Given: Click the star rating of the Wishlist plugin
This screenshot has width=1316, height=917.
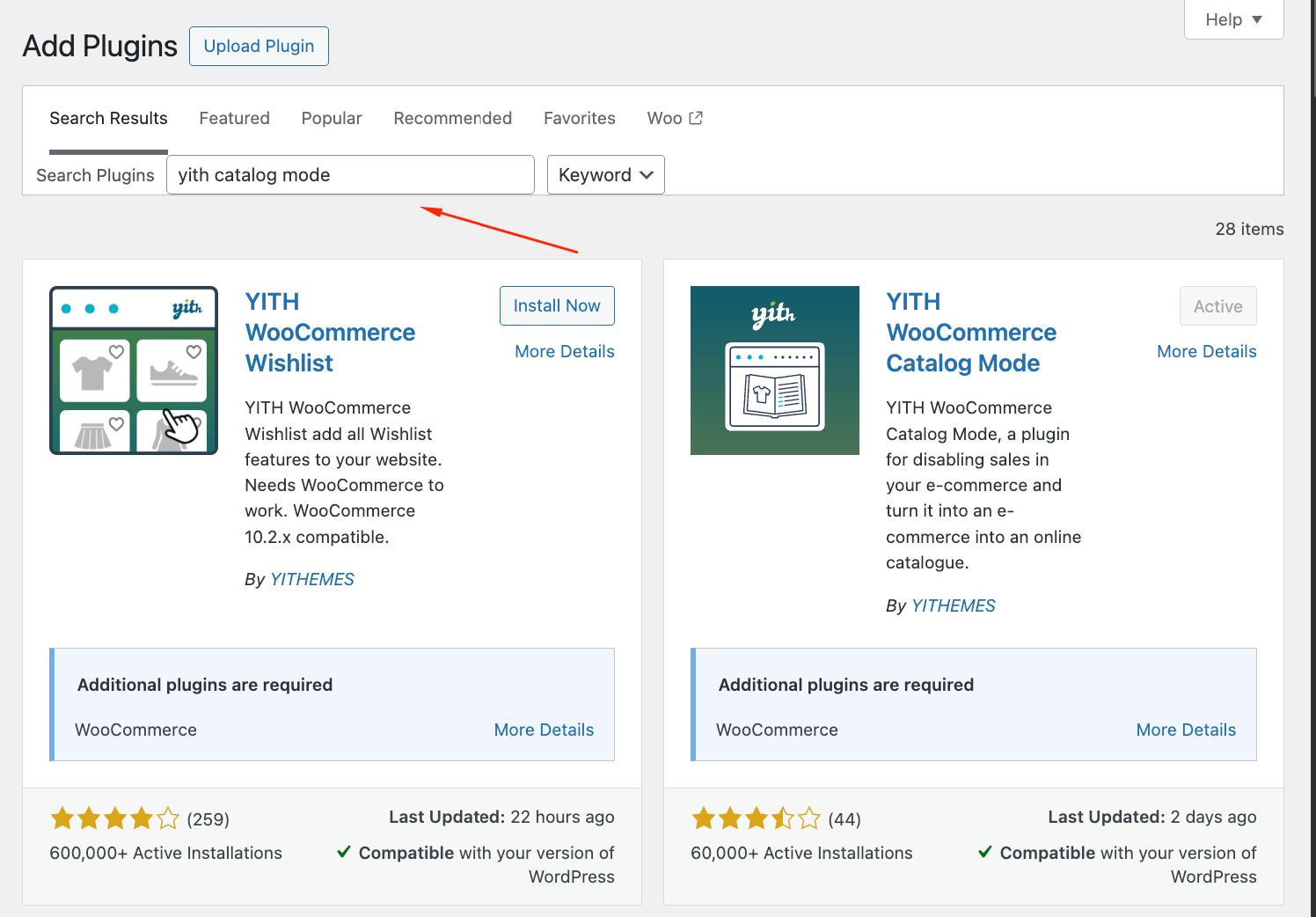Looking at the screenshot, I should [114, 819].
